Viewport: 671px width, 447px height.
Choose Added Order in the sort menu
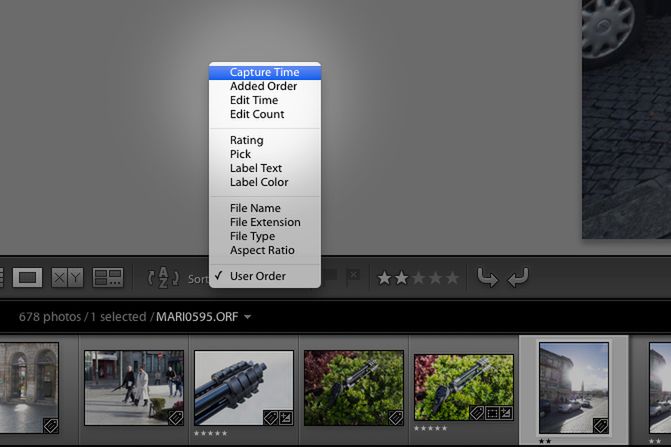tap(265, 86)
